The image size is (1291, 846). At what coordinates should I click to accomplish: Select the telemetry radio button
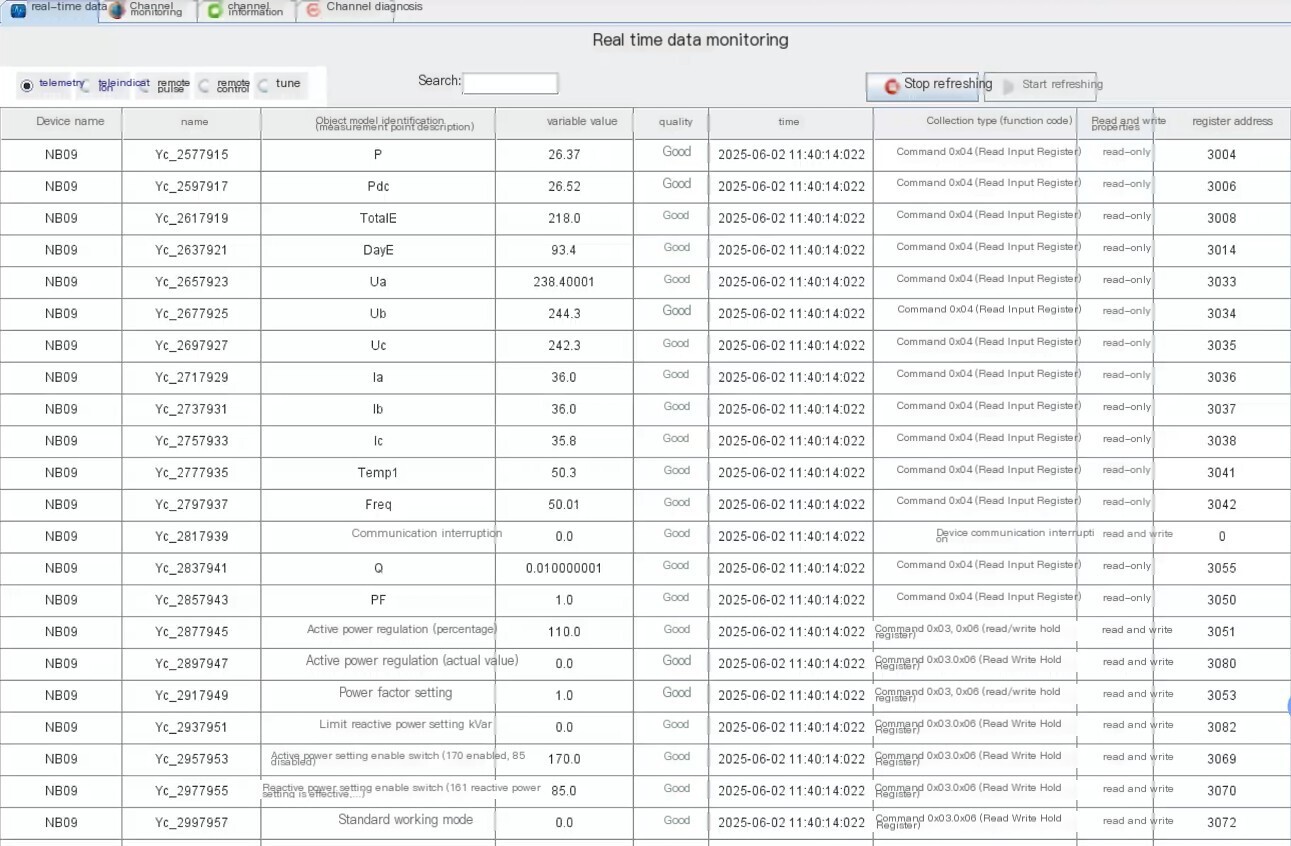point(27,86)
